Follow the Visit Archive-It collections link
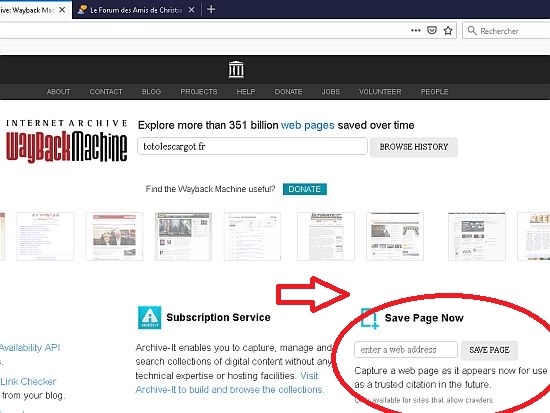550x413 pixels. tap(230, 383)
